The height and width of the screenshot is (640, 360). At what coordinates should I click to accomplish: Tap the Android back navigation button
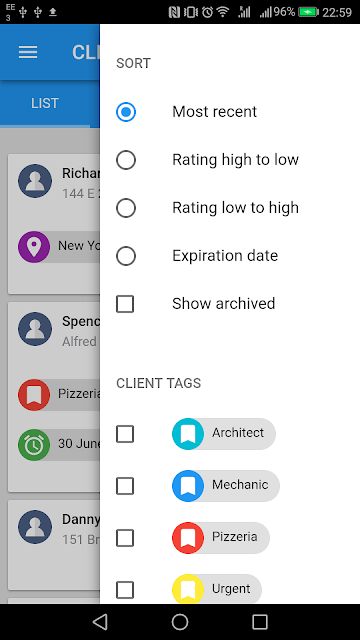coord(100,622)
